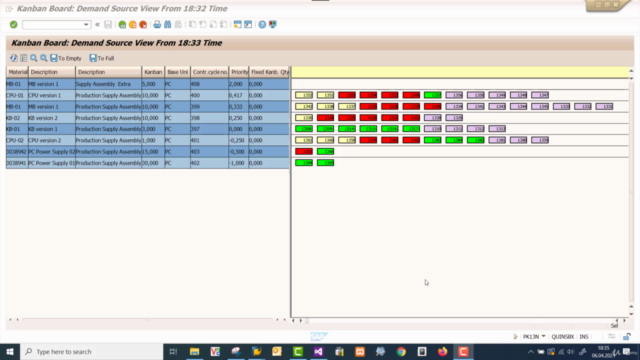Select material cell 3038941
The height and width of the screenshot is (360, 640).
17,163
